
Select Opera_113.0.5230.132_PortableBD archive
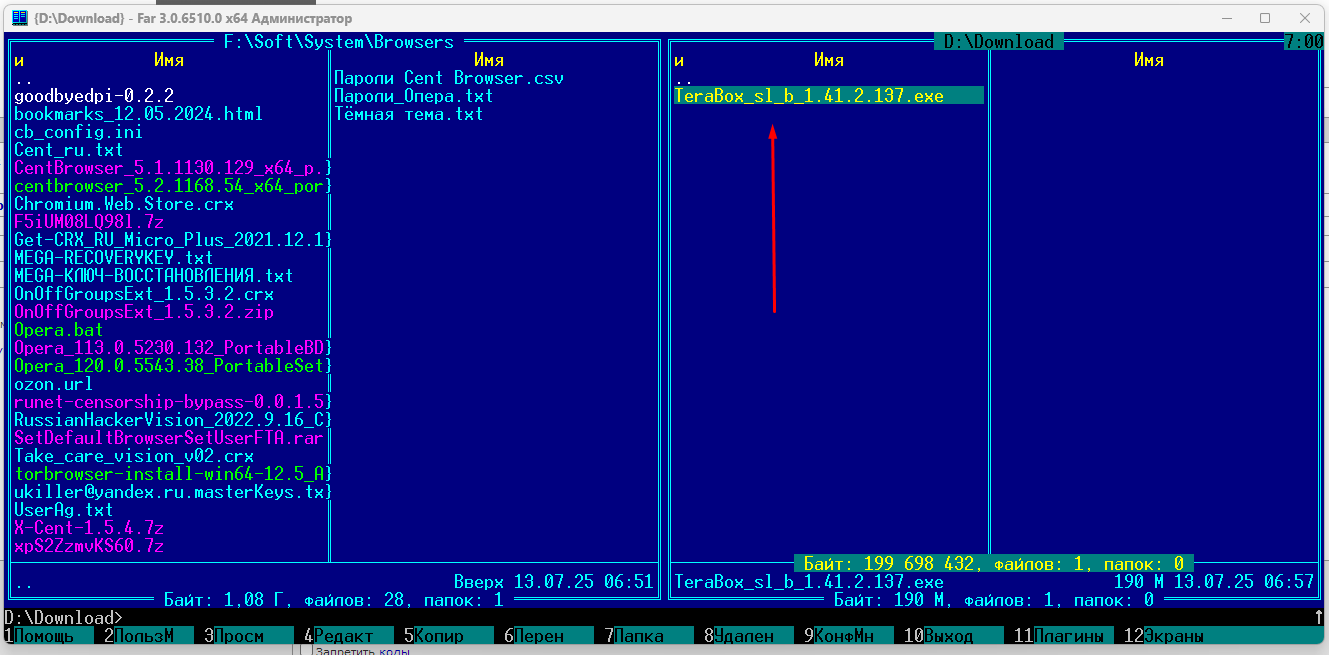click(171, 348)
